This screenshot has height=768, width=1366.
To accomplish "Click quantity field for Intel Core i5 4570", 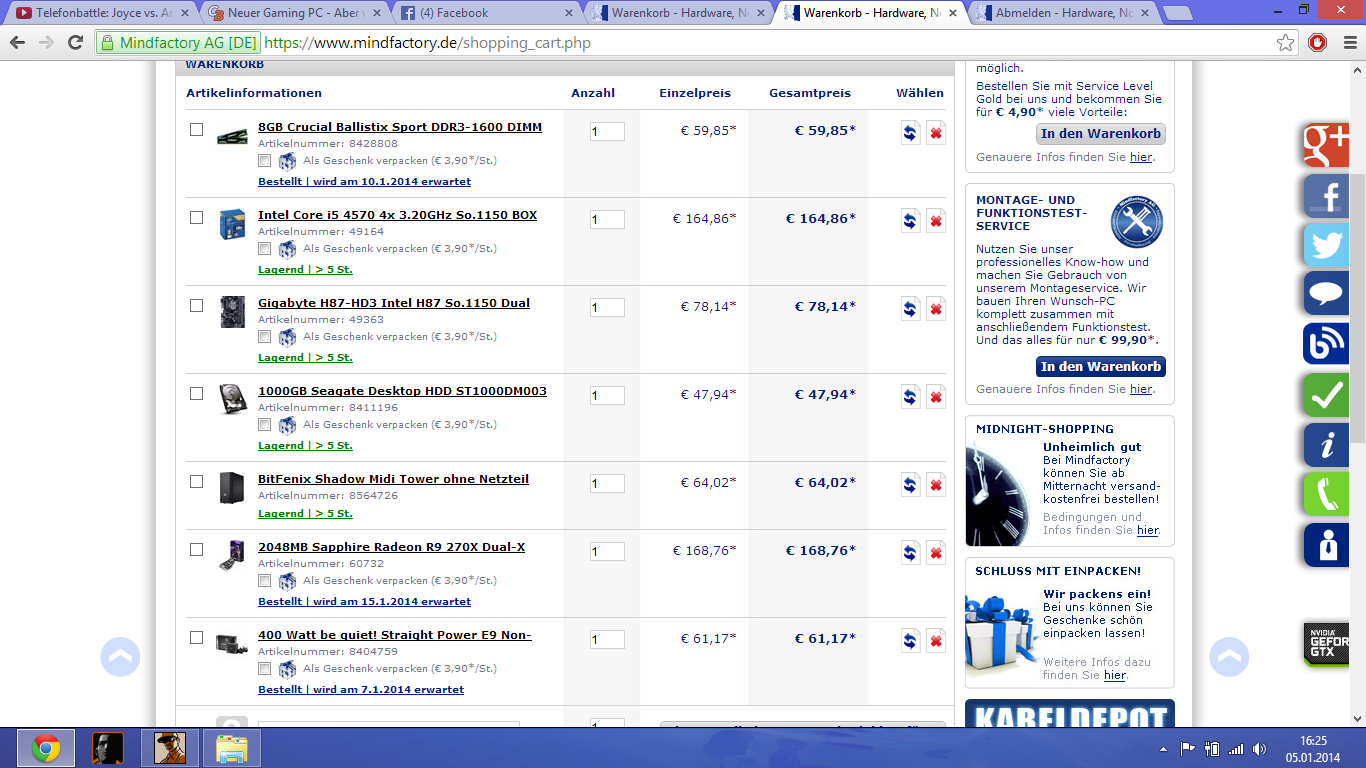I will pos(607,219).
